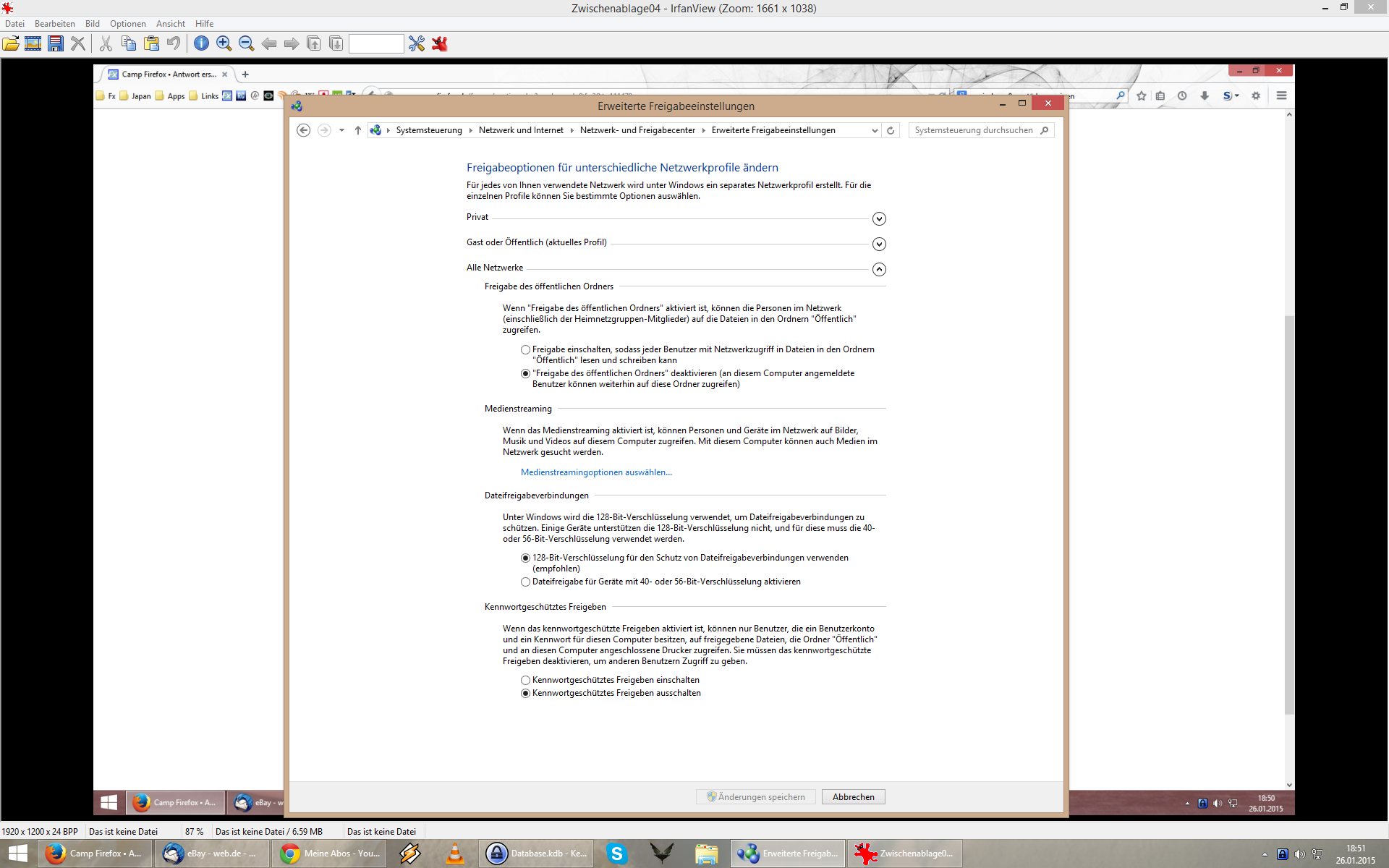Collapse the 'Alle Netzwerke' section
1389x868 pixels.
coord(879,270)
